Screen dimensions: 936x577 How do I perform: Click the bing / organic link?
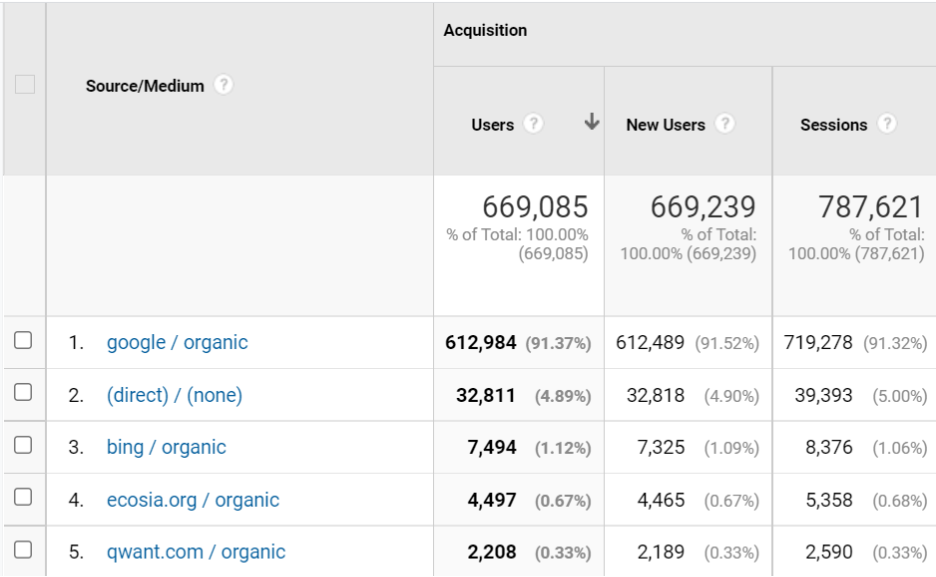(166, 447)
